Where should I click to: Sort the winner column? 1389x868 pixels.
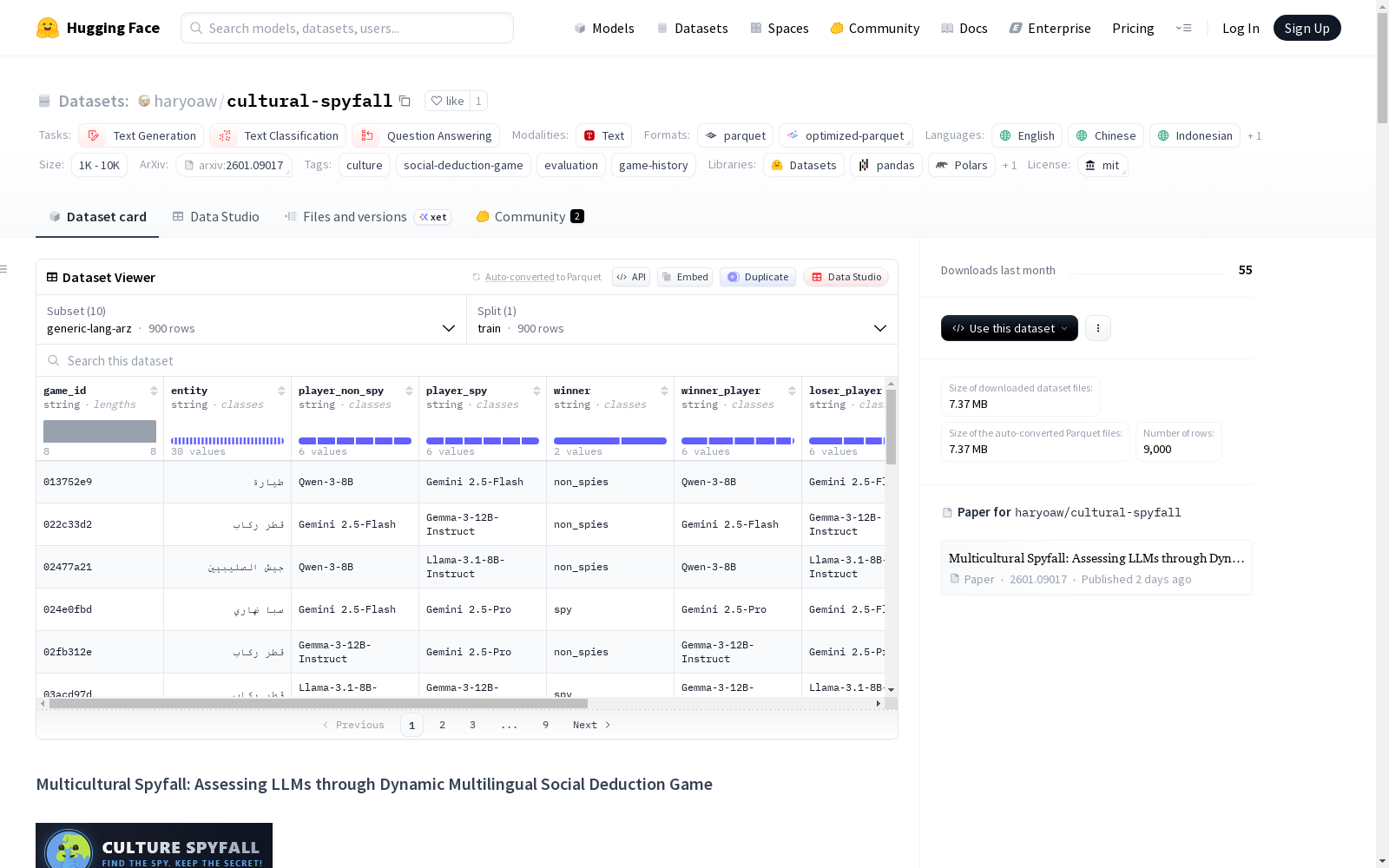(664, 391)
